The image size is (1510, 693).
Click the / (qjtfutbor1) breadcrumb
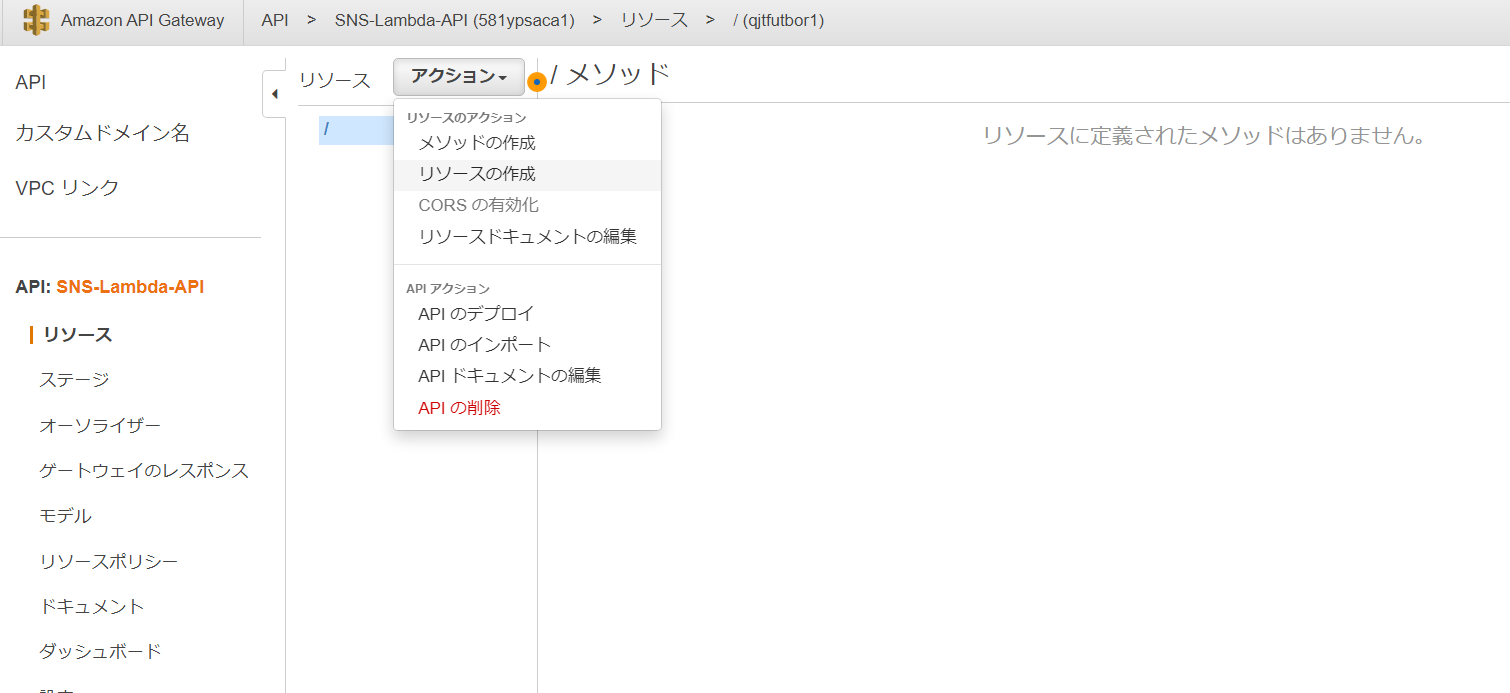(x=778, y=20)
